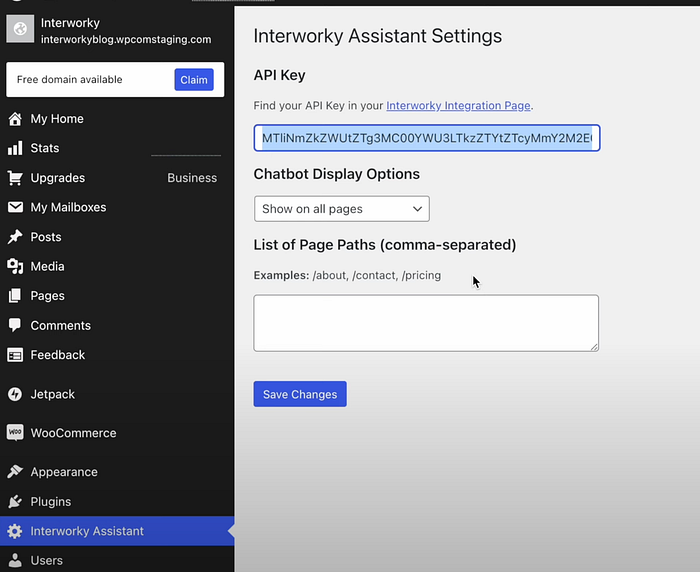Screen dimensions: 700x572
Task: Click the Appearance paintbrush icon
Action: pos(15,472)
